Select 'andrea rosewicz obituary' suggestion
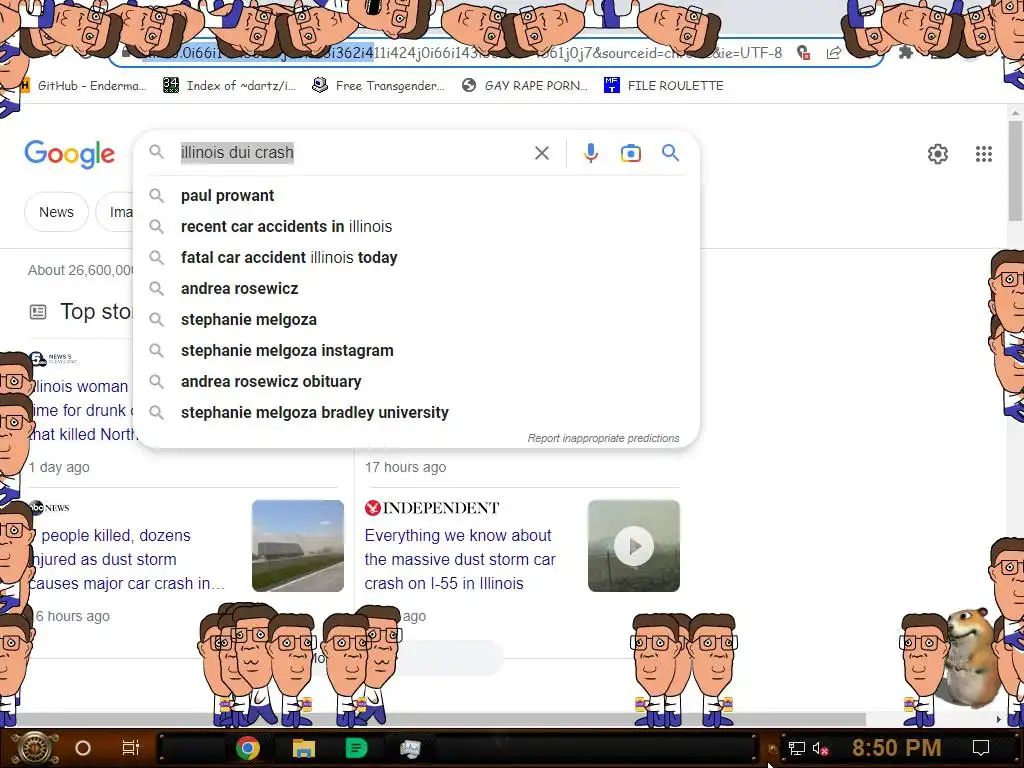1024x768 pixels. pos(417,381)
